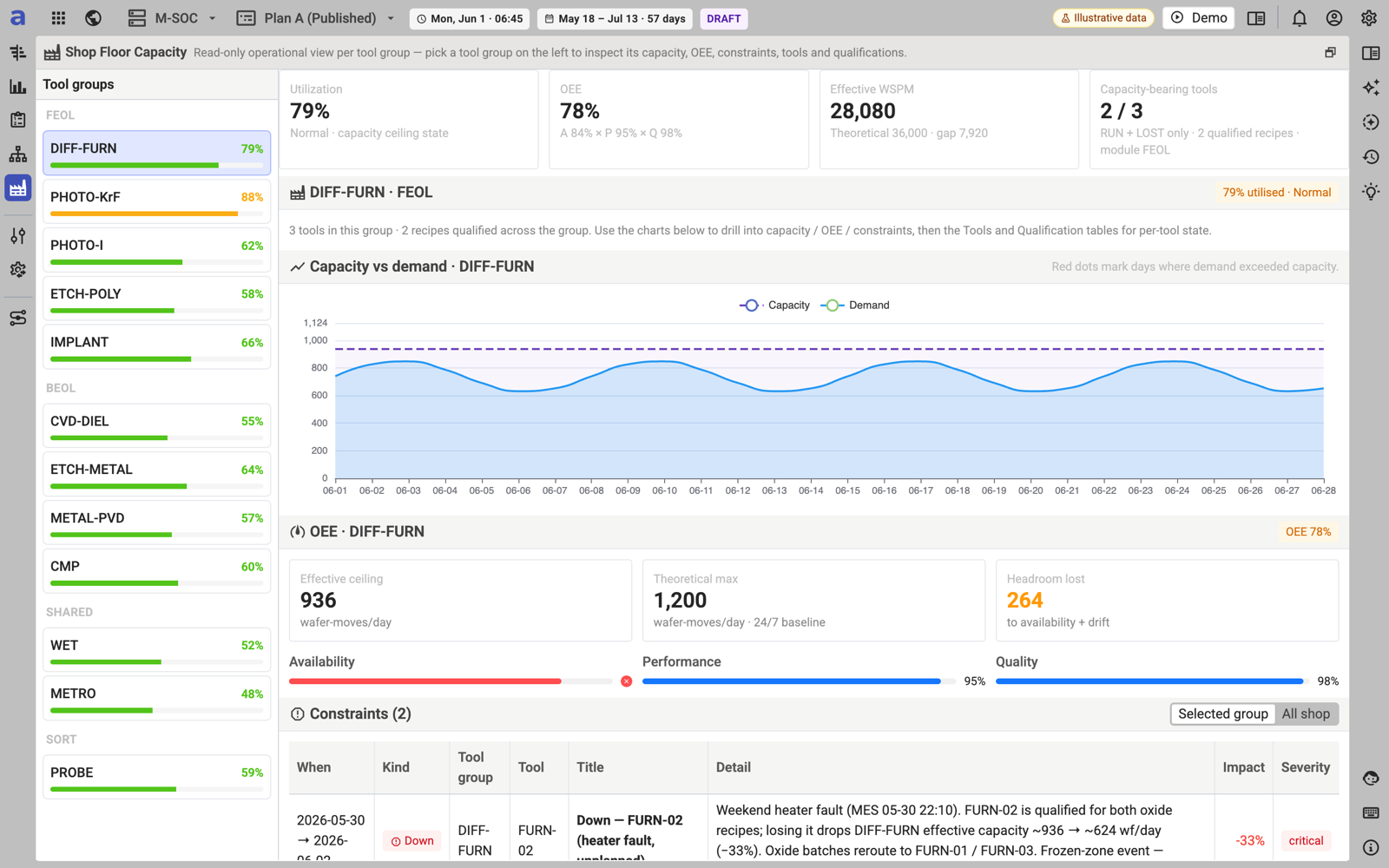The width and height of the screenshot is (1389, 868).
Task: Open settings gear in top right
Action: (1369, 18)
